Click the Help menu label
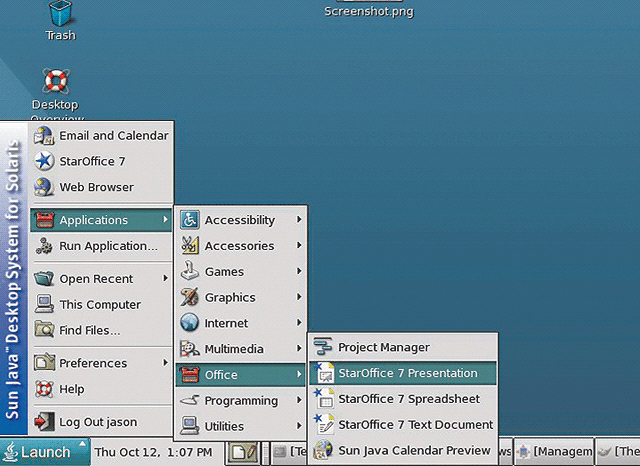640x466 pixels. [72, 389]
